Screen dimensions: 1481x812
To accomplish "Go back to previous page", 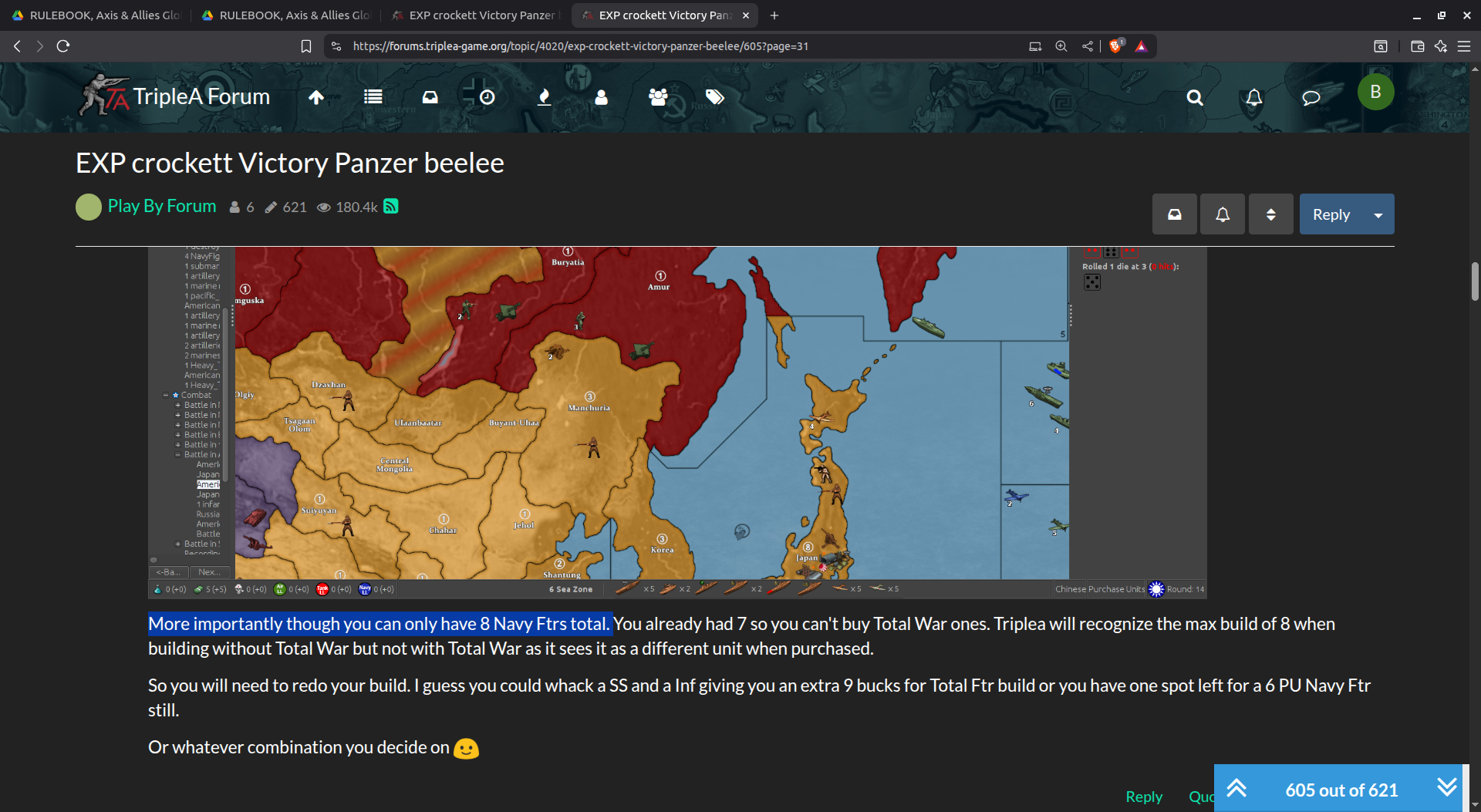I will (17, 46).
